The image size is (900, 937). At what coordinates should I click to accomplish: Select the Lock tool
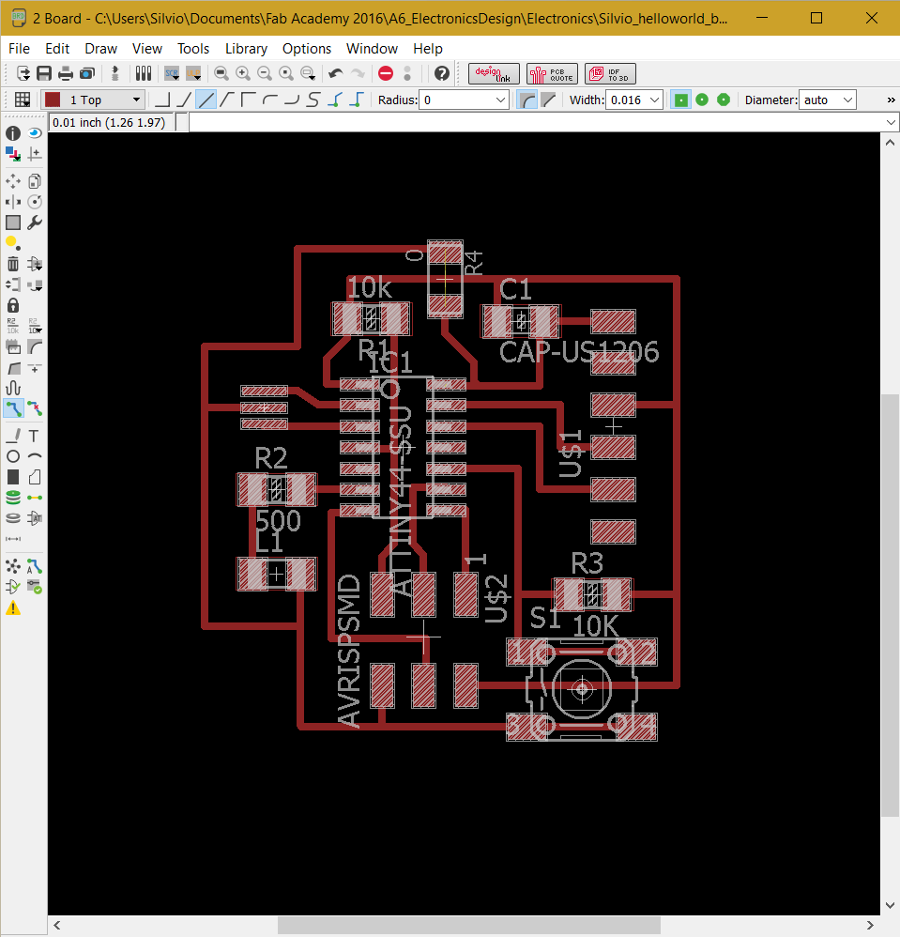click(13, 305)
